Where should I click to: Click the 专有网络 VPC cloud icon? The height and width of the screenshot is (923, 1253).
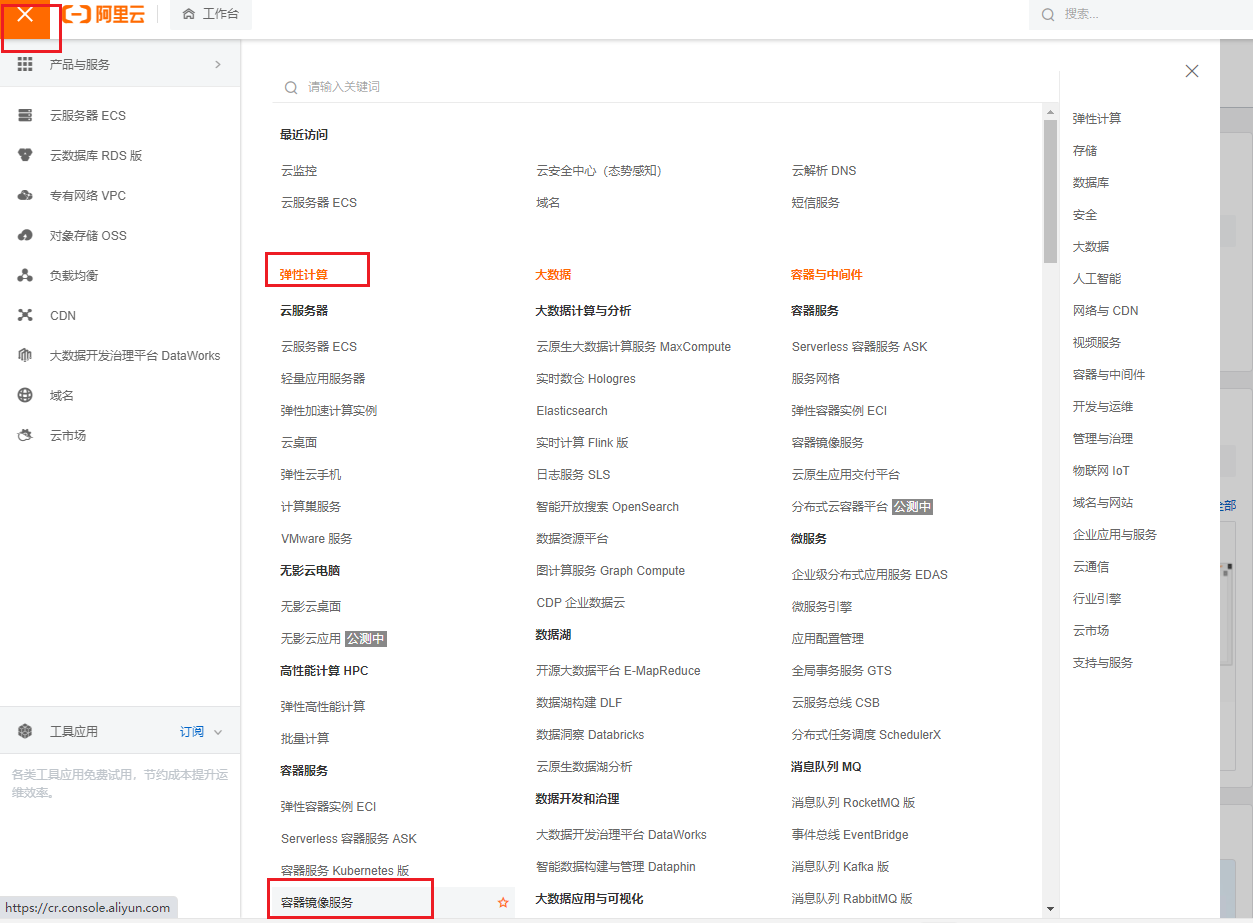pos(26,195)
